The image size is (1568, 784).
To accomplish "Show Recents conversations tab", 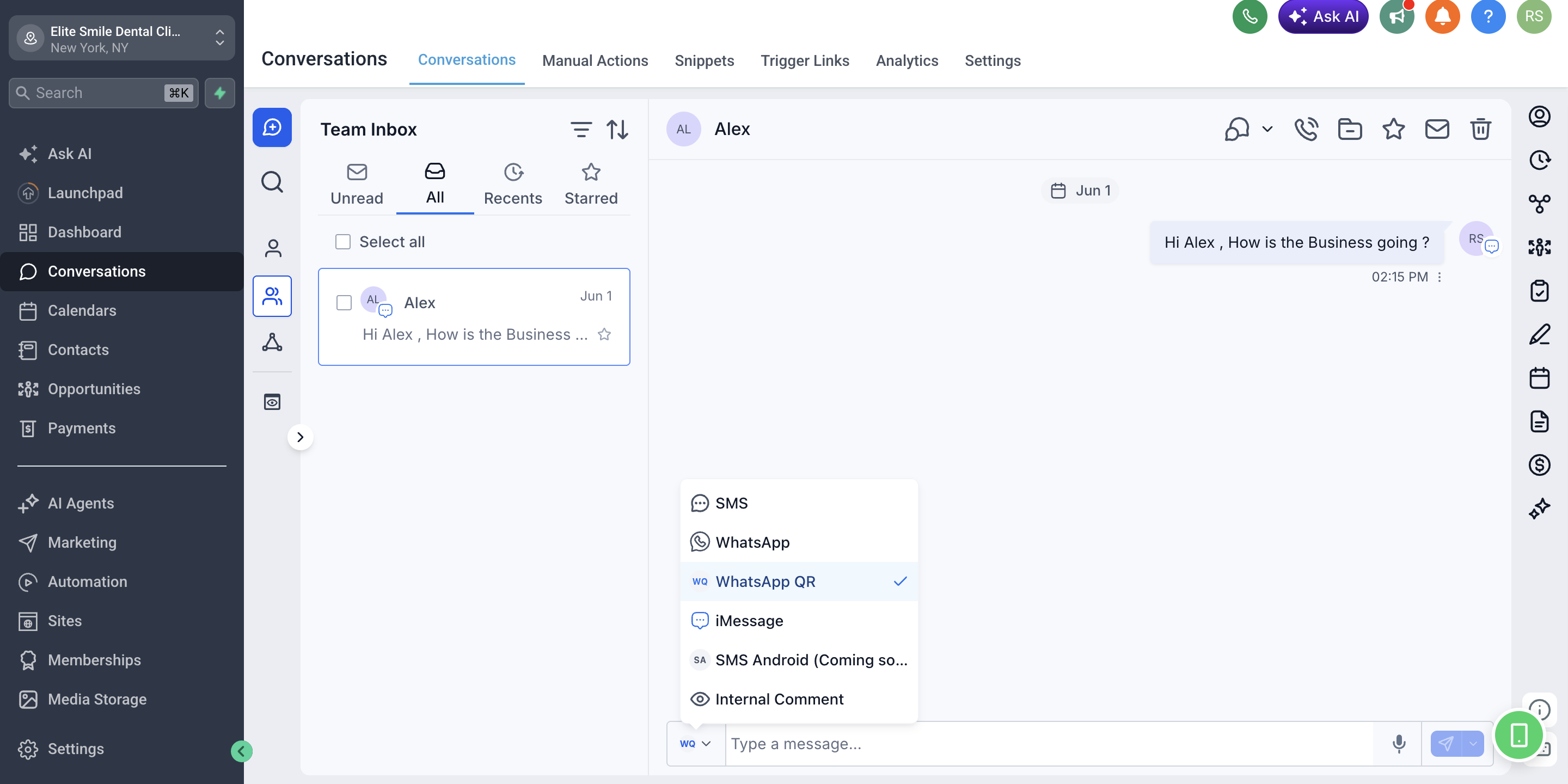I will [x=512, y=185].
